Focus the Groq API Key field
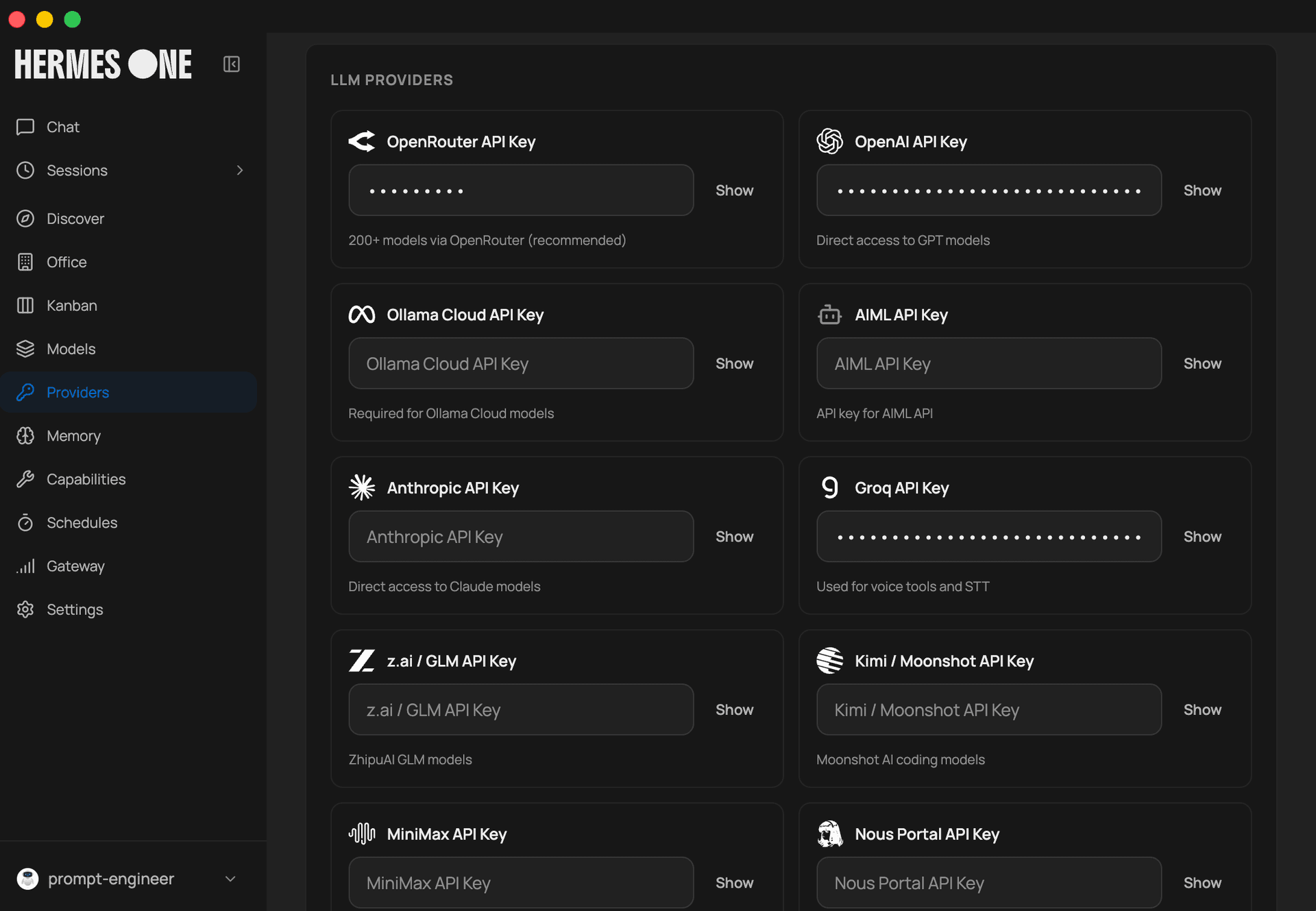This screenshot has height=911, width=1316. [x=989, y=536]
